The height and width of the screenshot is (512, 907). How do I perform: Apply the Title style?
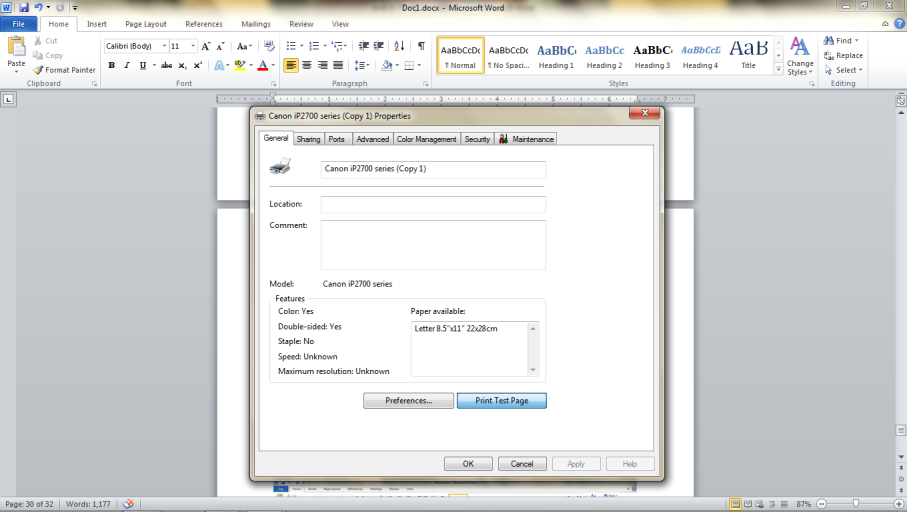748,56
